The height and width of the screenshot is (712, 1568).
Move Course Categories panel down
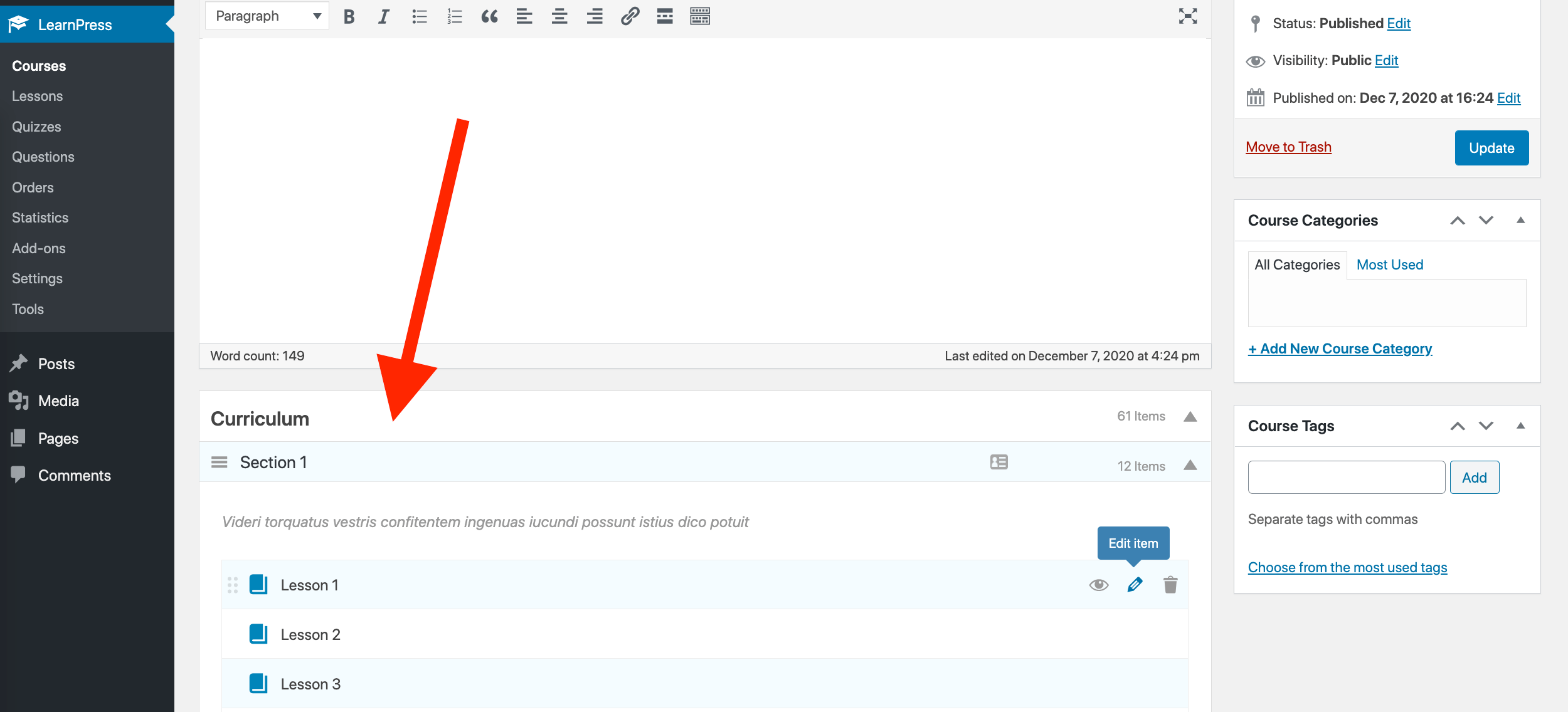[1486, 220]
